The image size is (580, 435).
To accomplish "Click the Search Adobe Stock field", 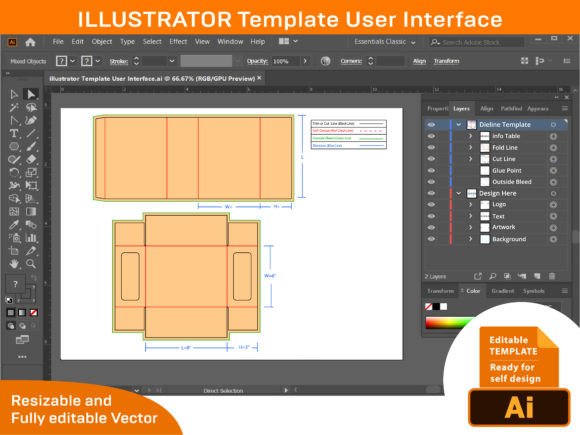I will click(476, 43).
